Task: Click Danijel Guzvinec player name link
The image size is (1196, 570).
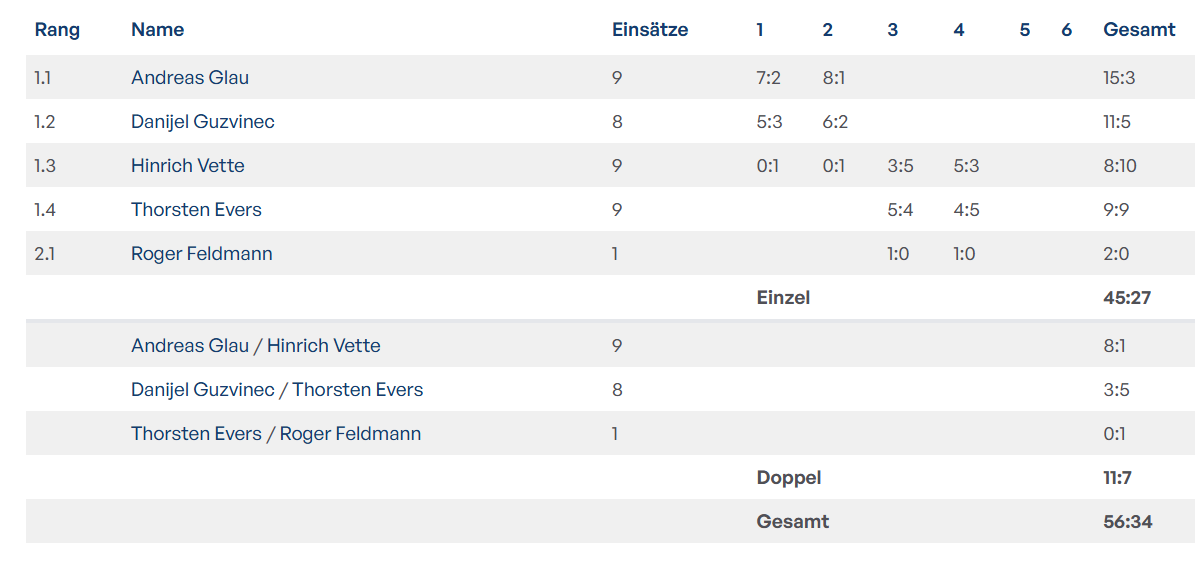Action: [x=202, y=122]
